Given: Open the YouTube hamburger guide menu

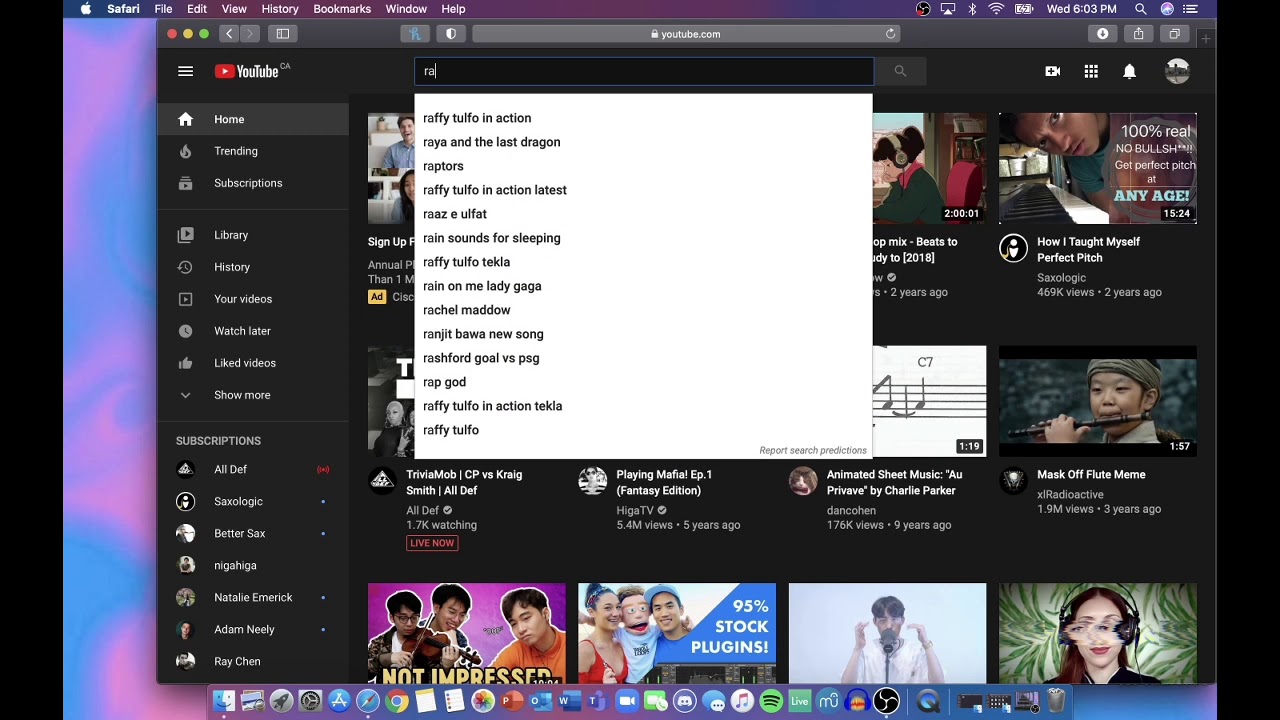Looking at the screenshot, I should click(x=185, y=71).
